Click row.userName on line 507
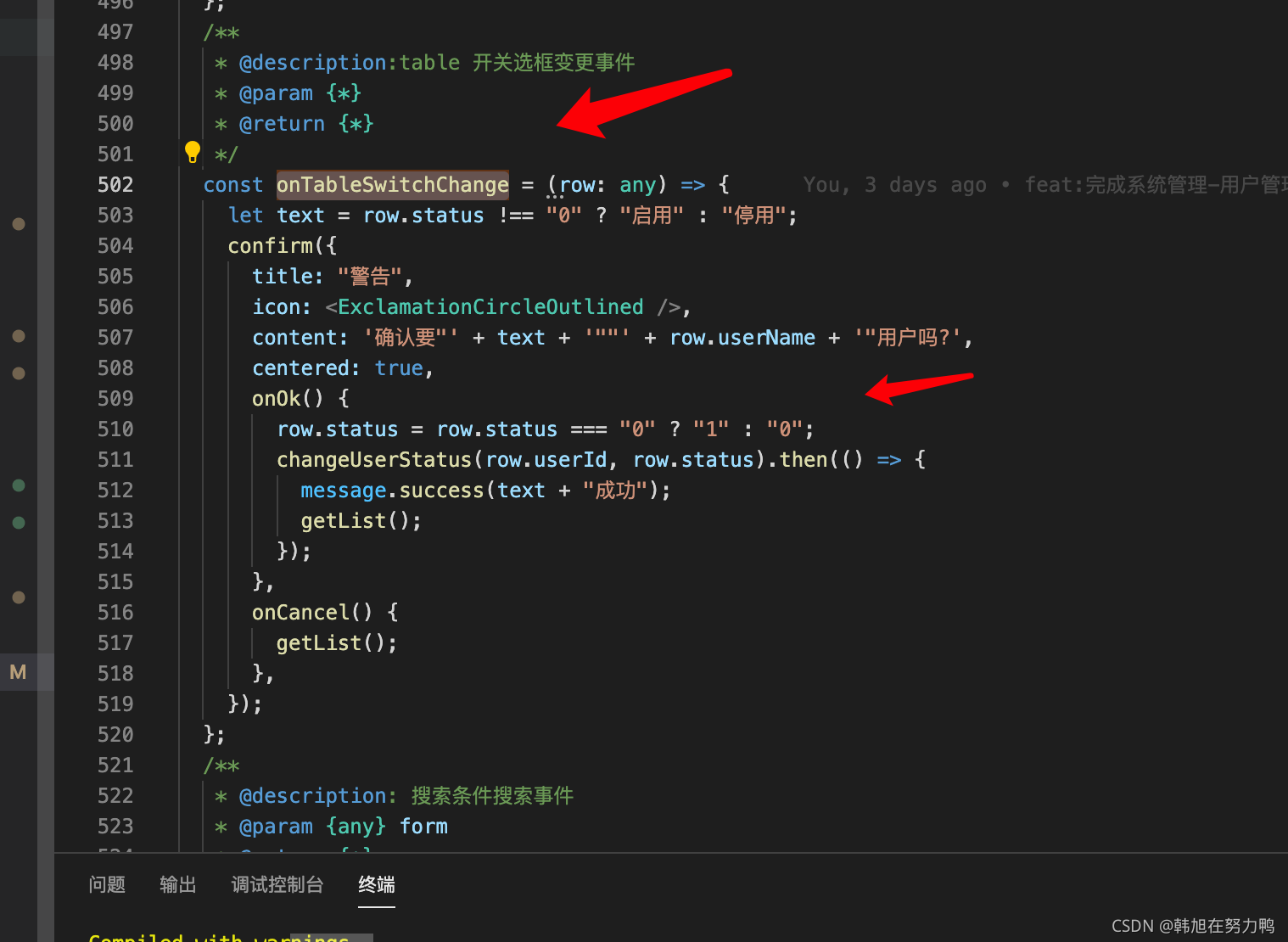1288x942 pixels. click(742, 338)
